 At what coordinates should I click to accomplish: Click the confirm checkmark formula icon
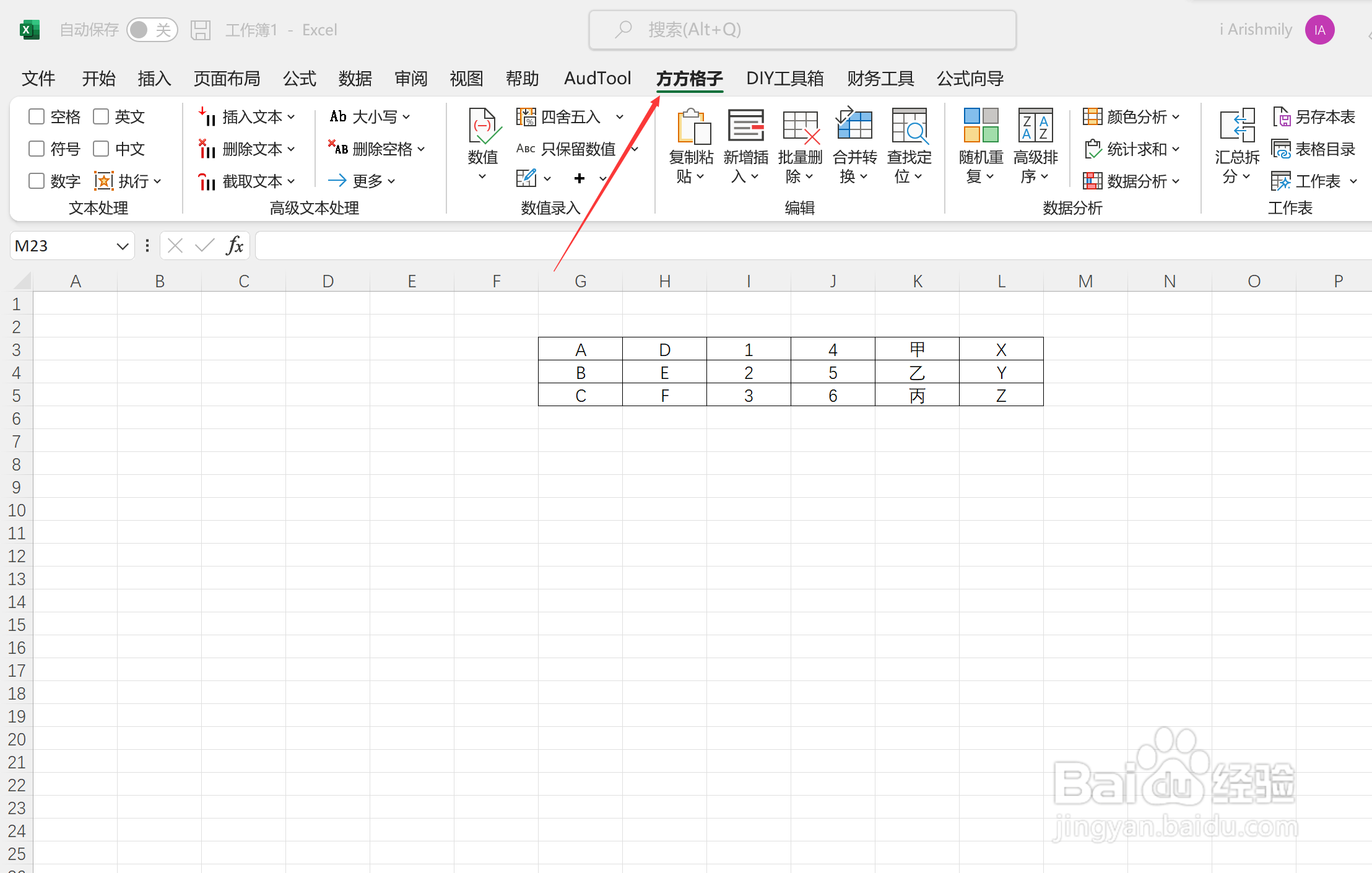204,246
